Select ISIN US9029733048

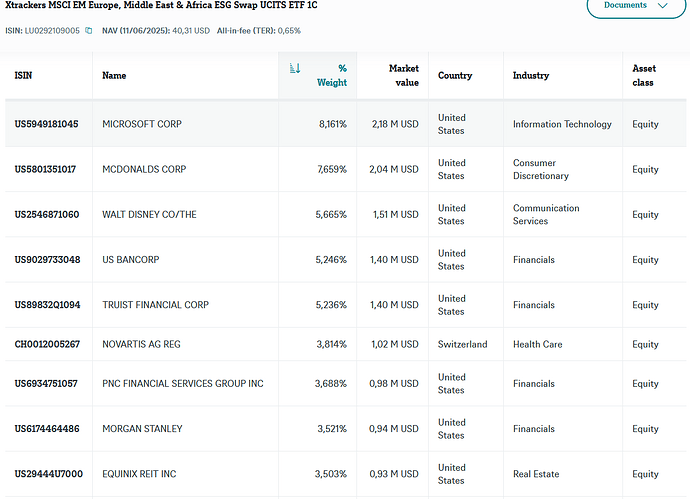click(x=47, y=260)
